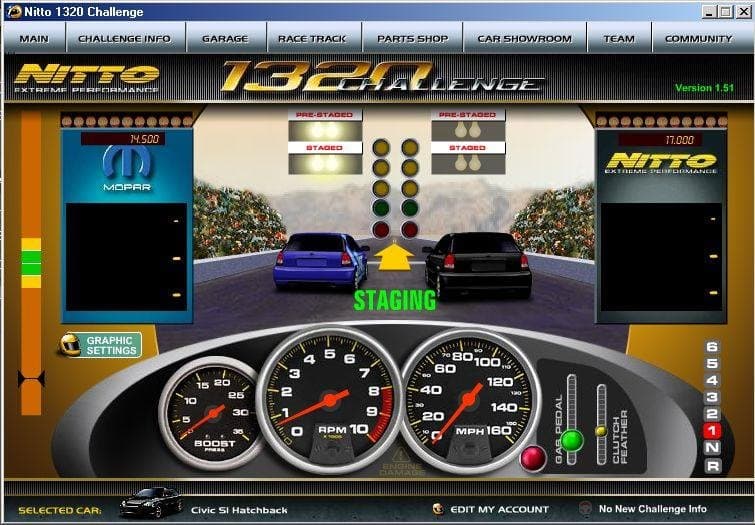755x525 pixels.
Task: Click the 14.500 dial-in display
Action: tap(123, 139)
